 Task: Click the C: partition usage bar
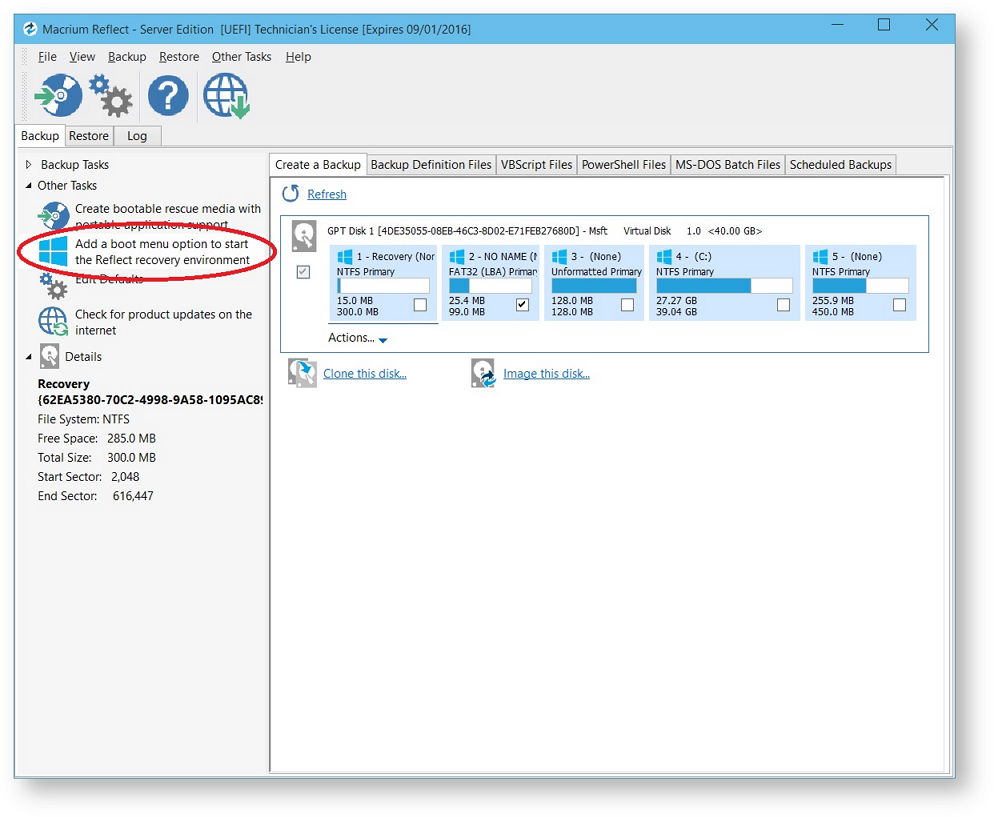(x=725, y=286)
